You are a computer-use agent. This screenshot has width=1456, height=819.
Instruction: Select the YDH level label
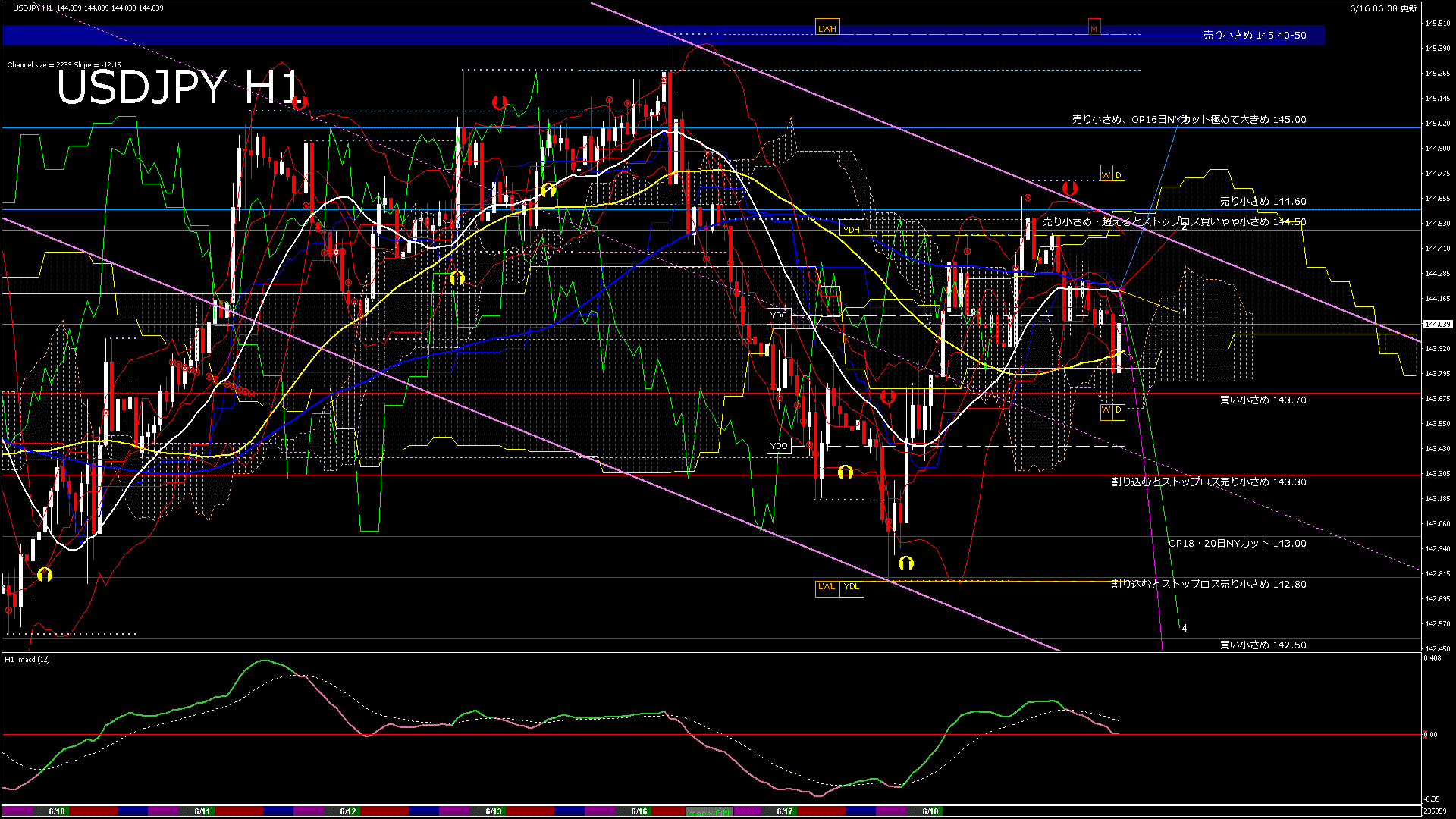(x=851, y=229)
